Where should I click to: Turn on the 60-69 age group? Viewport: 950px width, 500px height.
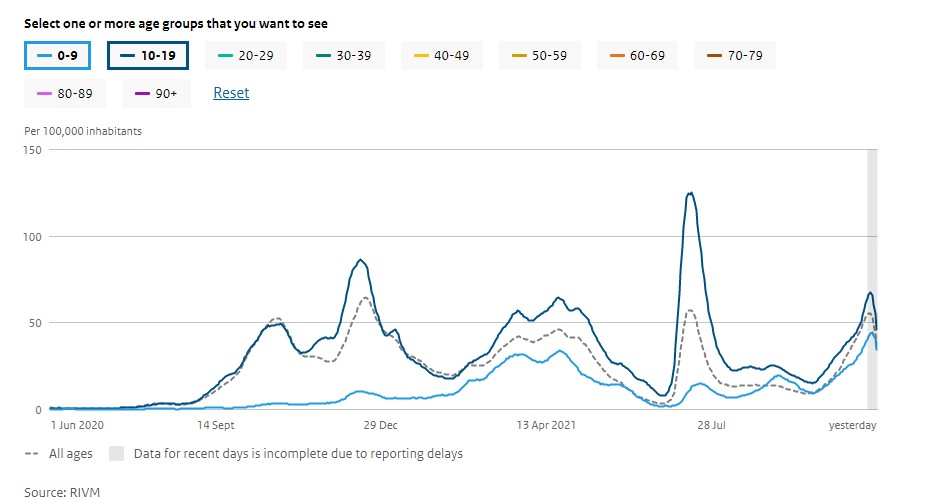637,56
